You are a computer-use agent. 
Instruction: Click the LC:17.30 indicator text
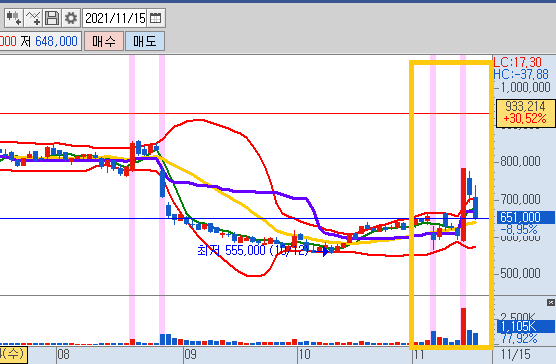point(518,62)
